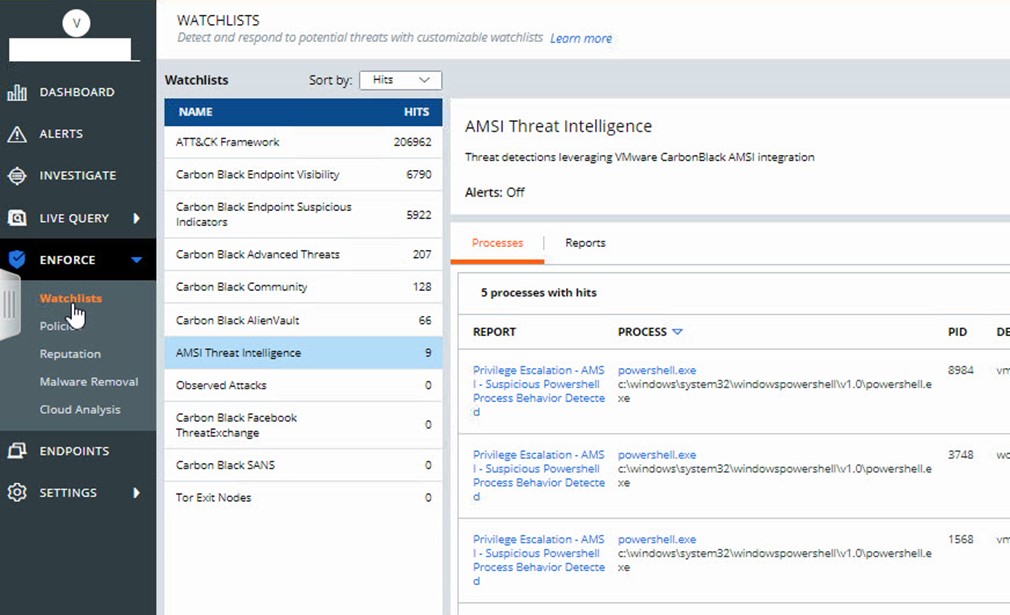Open Investigate page
The image size is (1010, 615).
tap(78, 175)
